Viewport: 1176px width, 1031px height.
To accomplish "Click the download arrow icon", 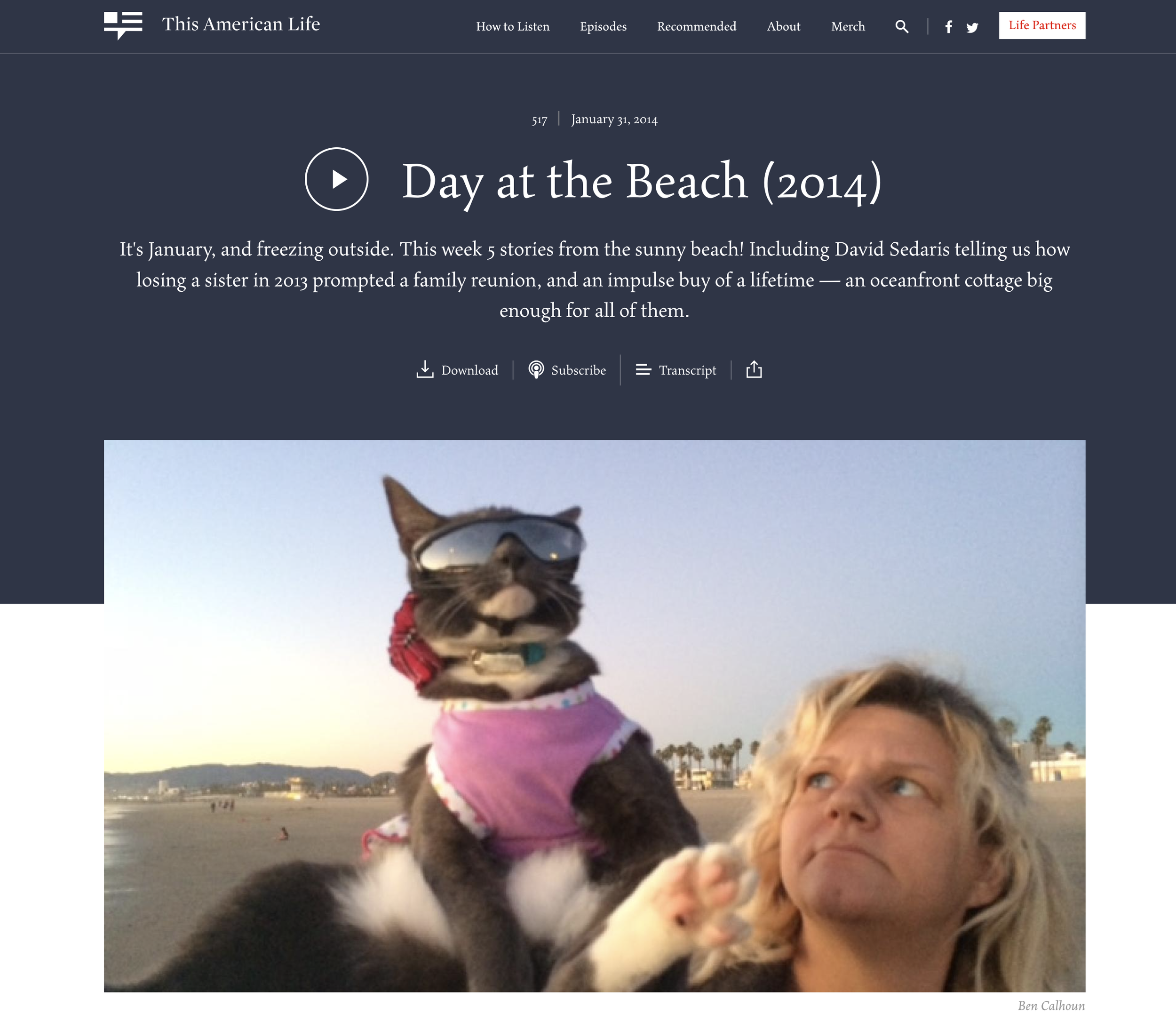I will coord(424,369).
